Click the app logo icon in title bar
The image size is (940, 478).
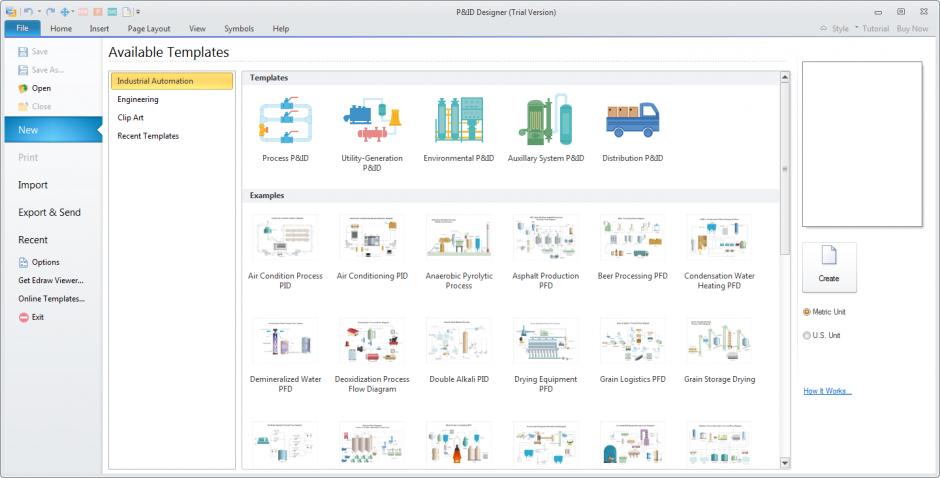pyautogui.click(x=11, y=11)
